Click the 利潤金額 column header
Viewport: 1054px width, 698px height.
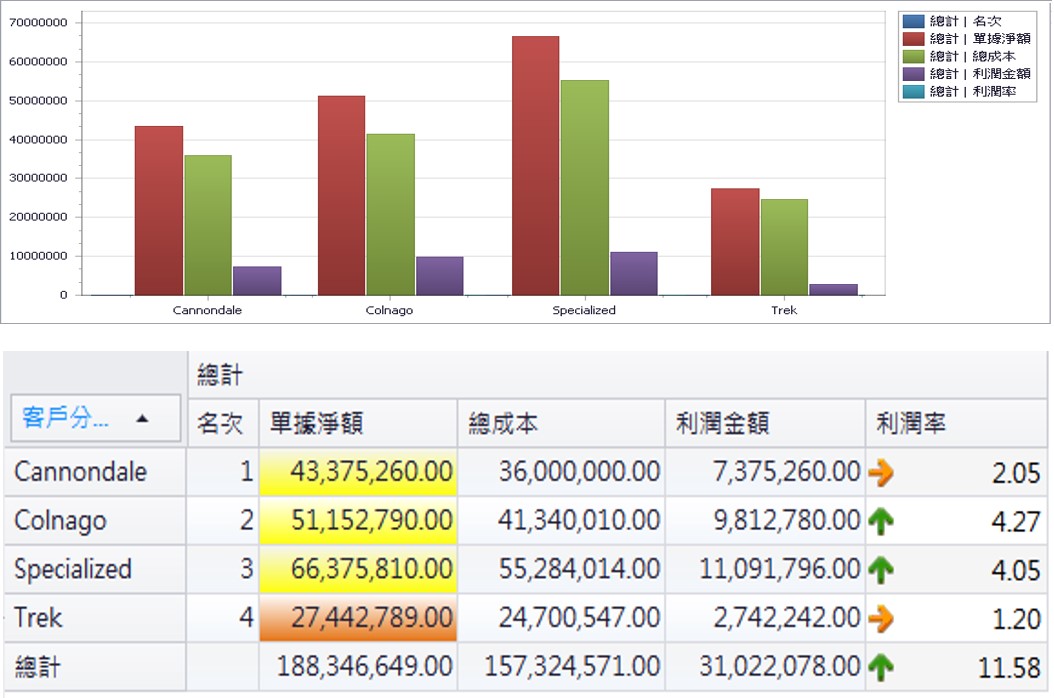(765, 423)
